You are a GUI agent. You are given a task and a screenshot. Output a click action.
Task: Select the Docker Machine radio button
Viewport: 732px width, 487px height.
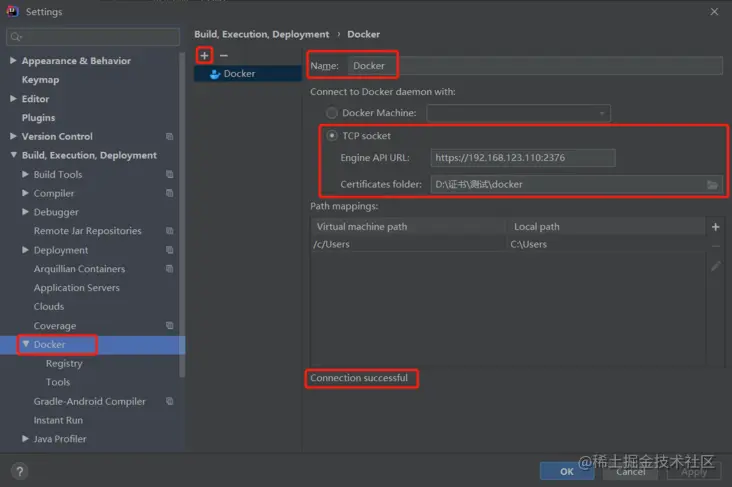(331, 113)
